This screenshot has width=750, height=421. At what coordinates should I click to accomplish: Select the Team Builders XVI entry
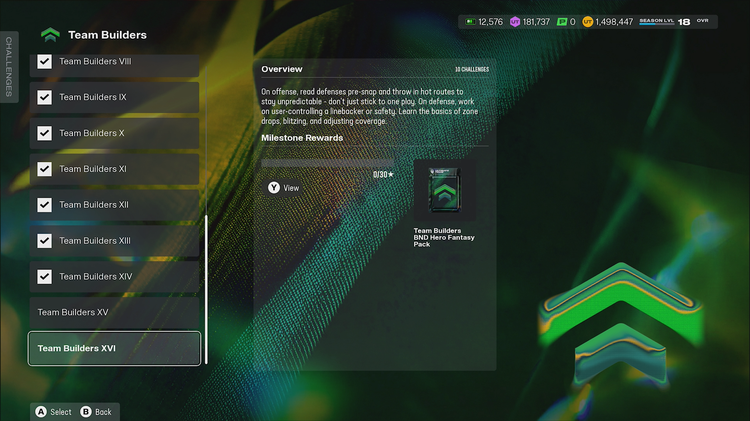pyautogui.click(x=114, y=349)
